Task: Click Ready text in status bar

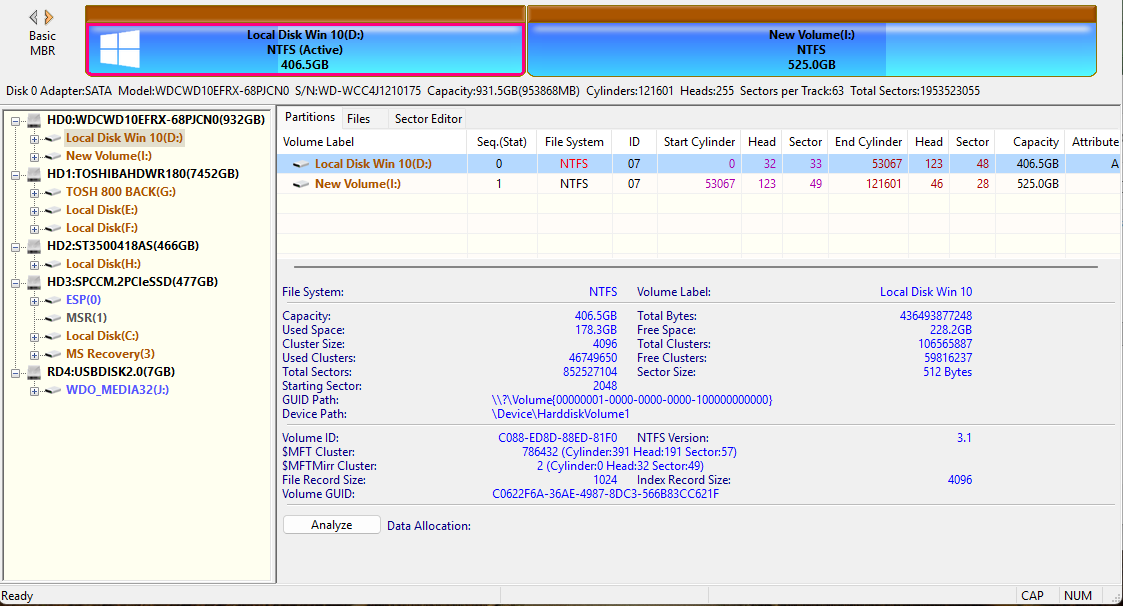Action: click(17, 596)
